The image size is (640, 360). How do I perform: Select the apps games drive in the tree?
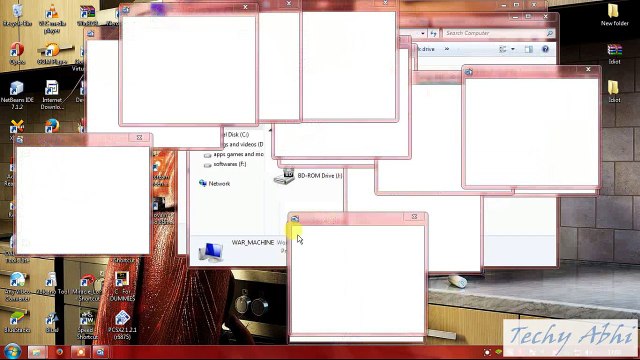(x=233, y=154)
